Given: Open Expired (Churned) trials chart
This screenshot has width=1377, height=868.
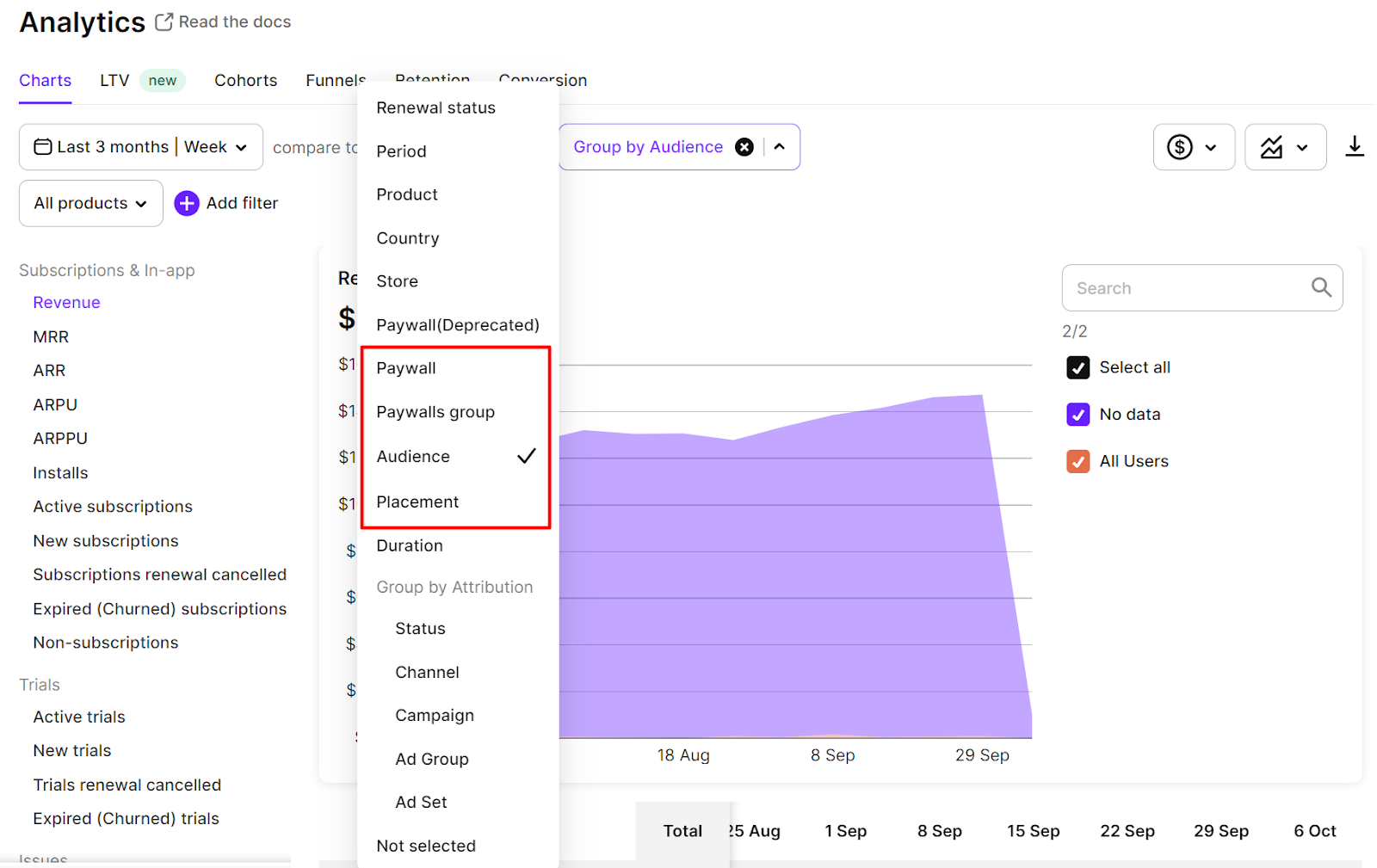Looking at the screenshot, I should click(127, 819).
